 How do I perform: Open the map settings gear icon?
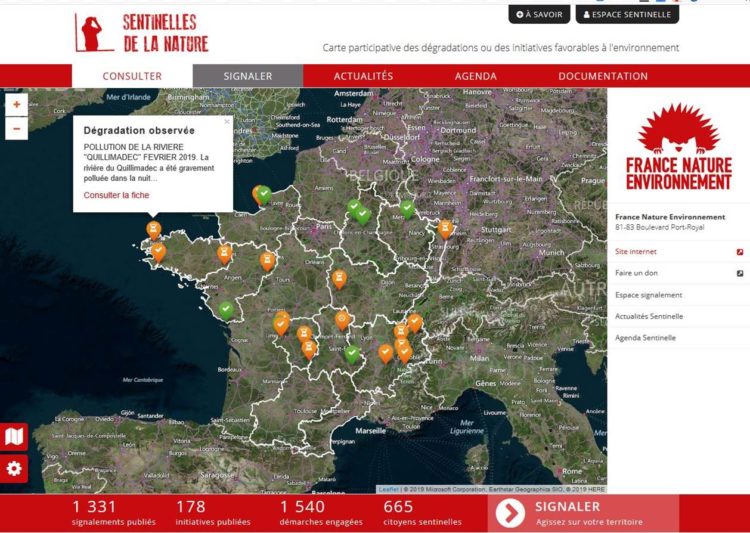14,468
